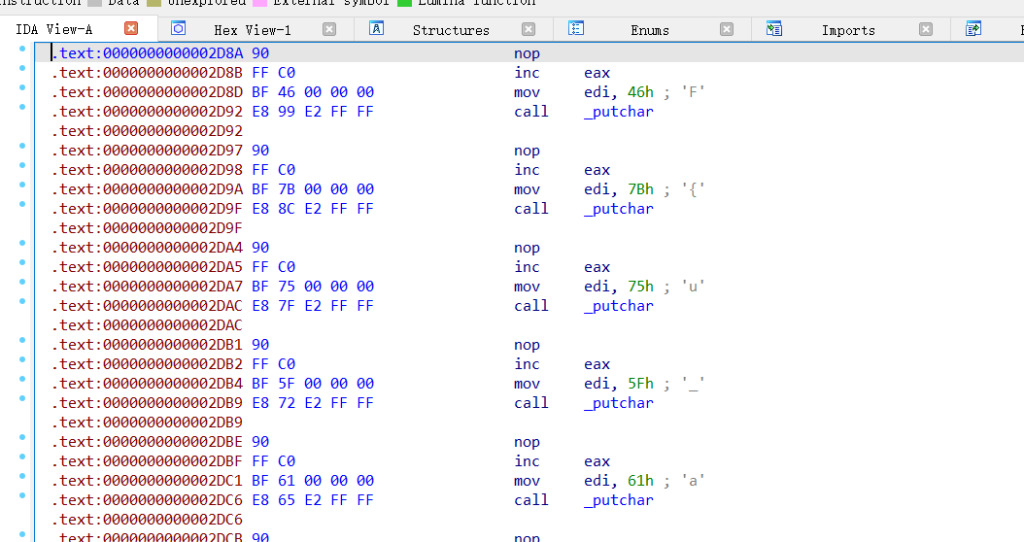The image size is (1024, 542).
Task: Click the breakpoint dot beside address 2D9A
Action: click(x=23, y=189)
